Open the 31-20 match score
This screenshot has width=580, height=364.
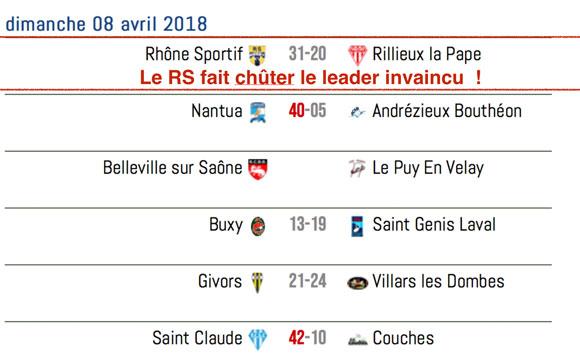(307, 54)
